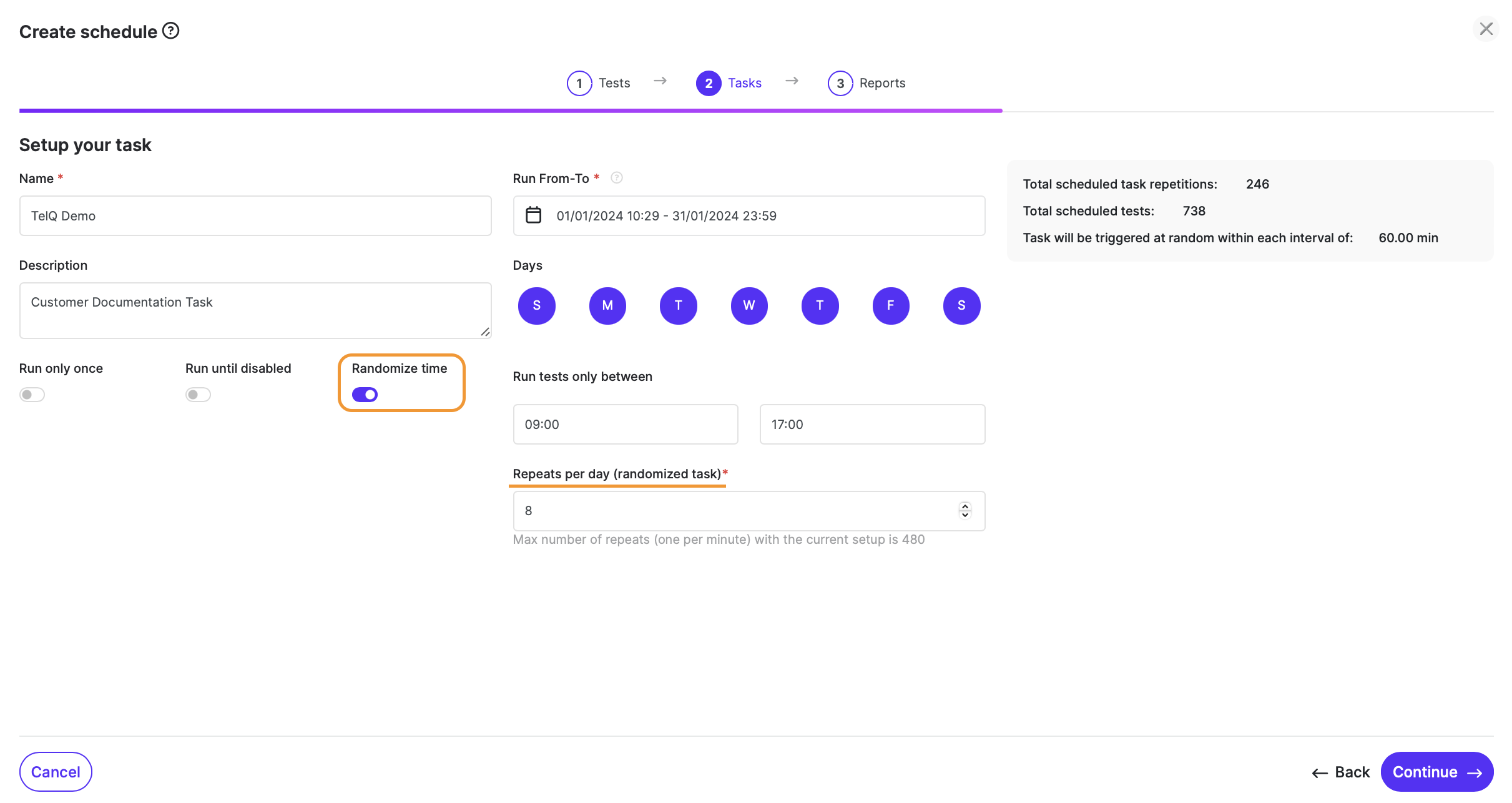
Task: Open the 17:00 end time field
Action: click(x=871, y=425)
